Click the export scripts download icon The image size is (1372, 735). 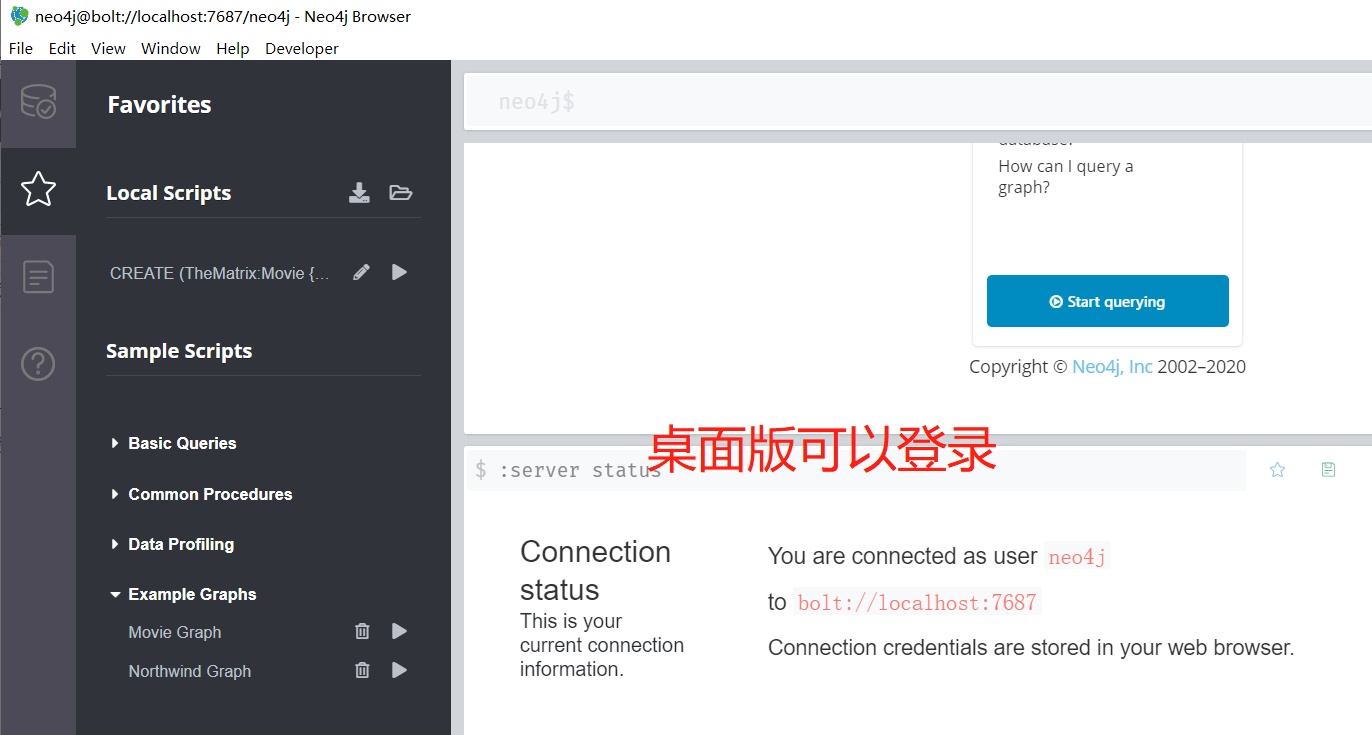(359, 193)
